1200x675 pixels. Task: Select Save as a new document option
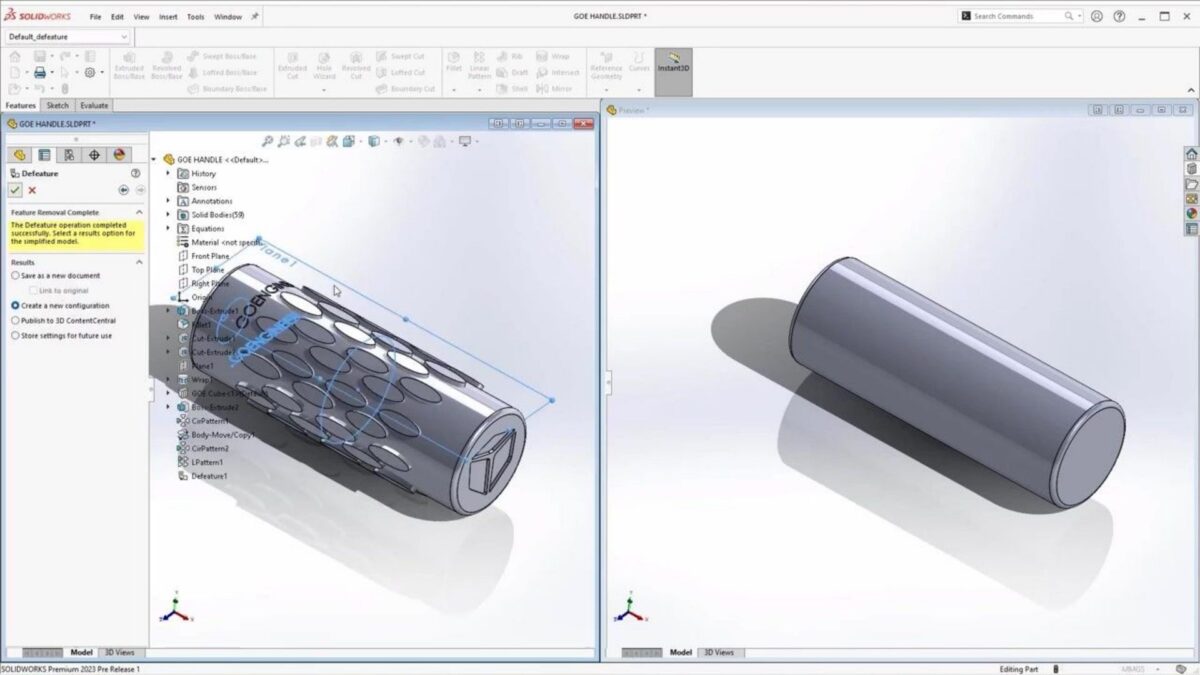(55, 275)
